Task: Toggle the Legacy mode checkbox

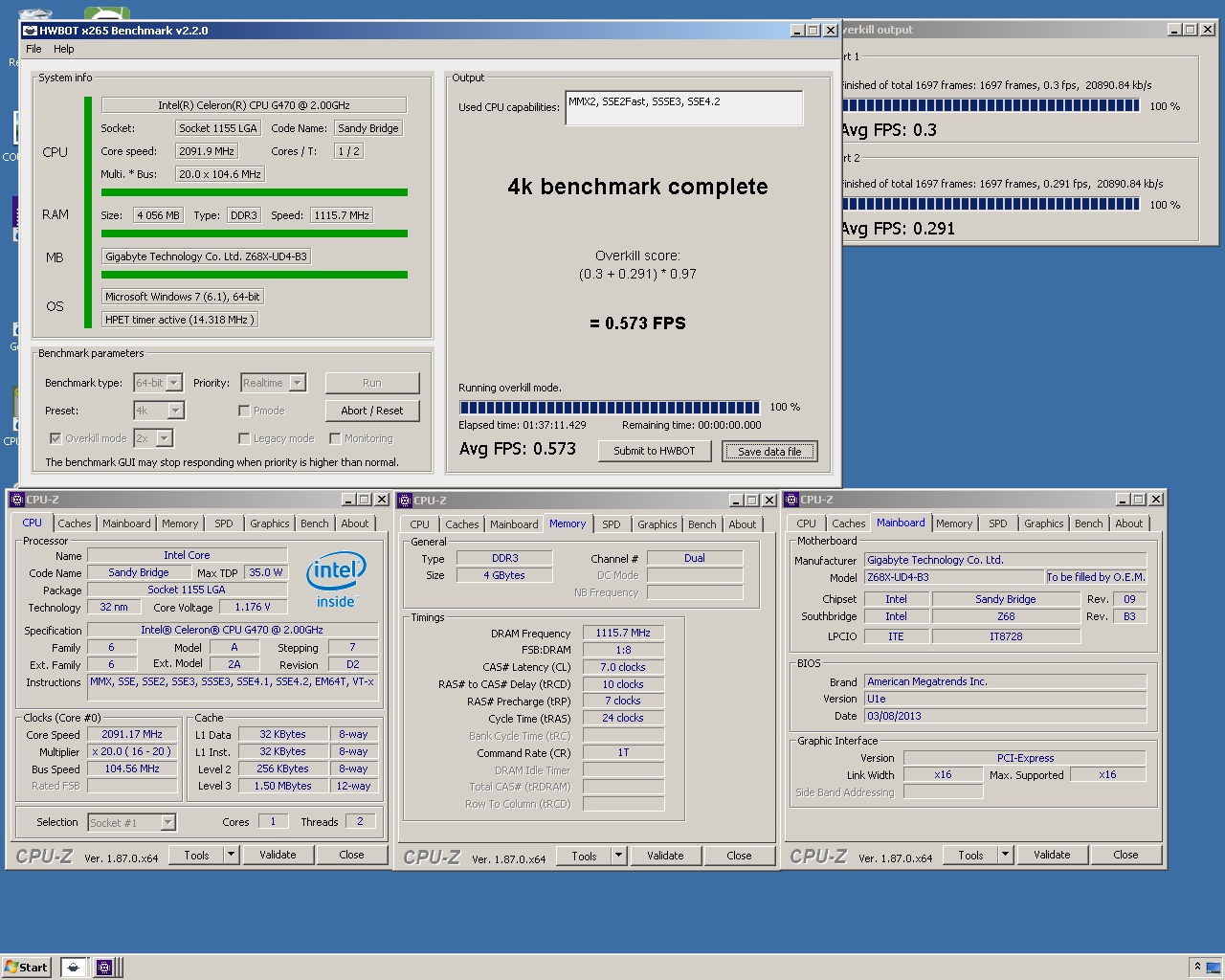Action: (x=244, y=438)
